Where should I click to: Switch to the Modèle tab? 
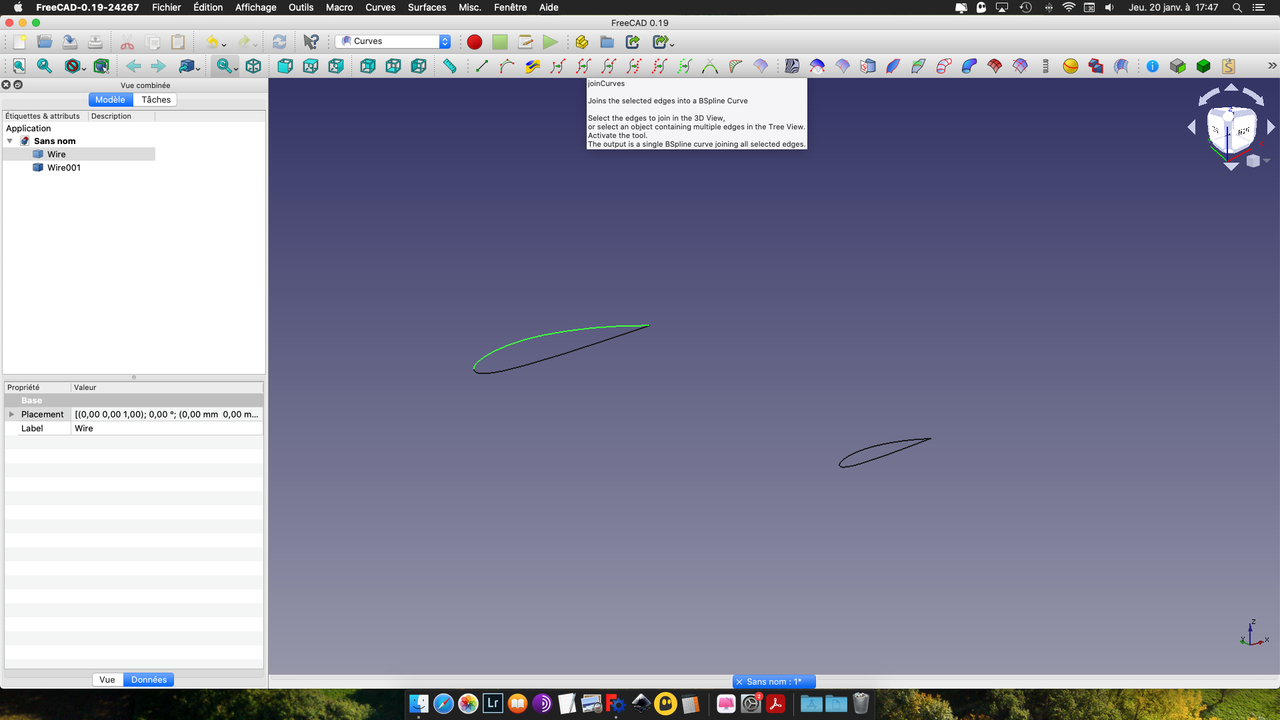coord(110,100)
